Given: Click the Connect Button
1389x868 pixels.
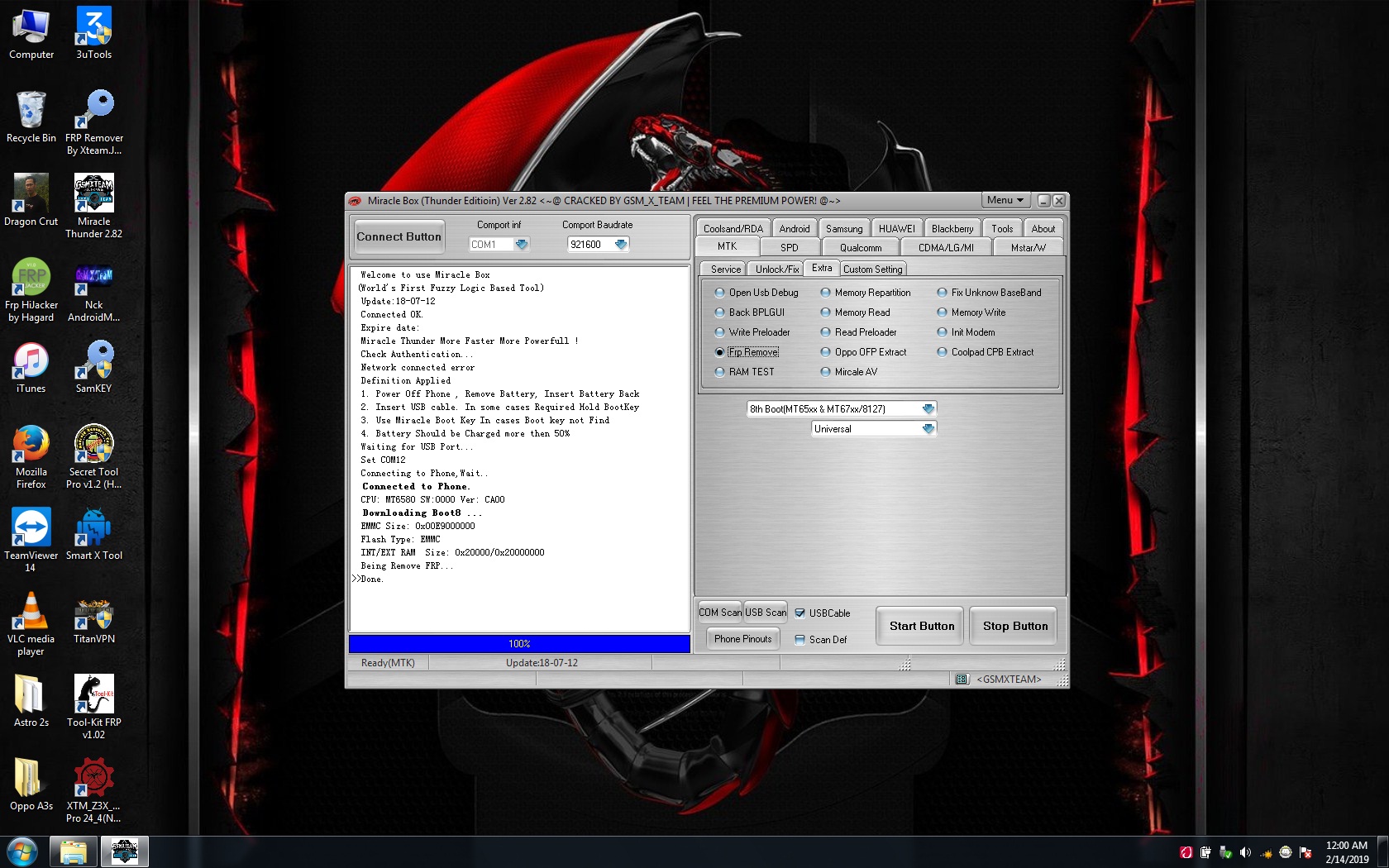Looking at the screenshot, I should point(399,236).
